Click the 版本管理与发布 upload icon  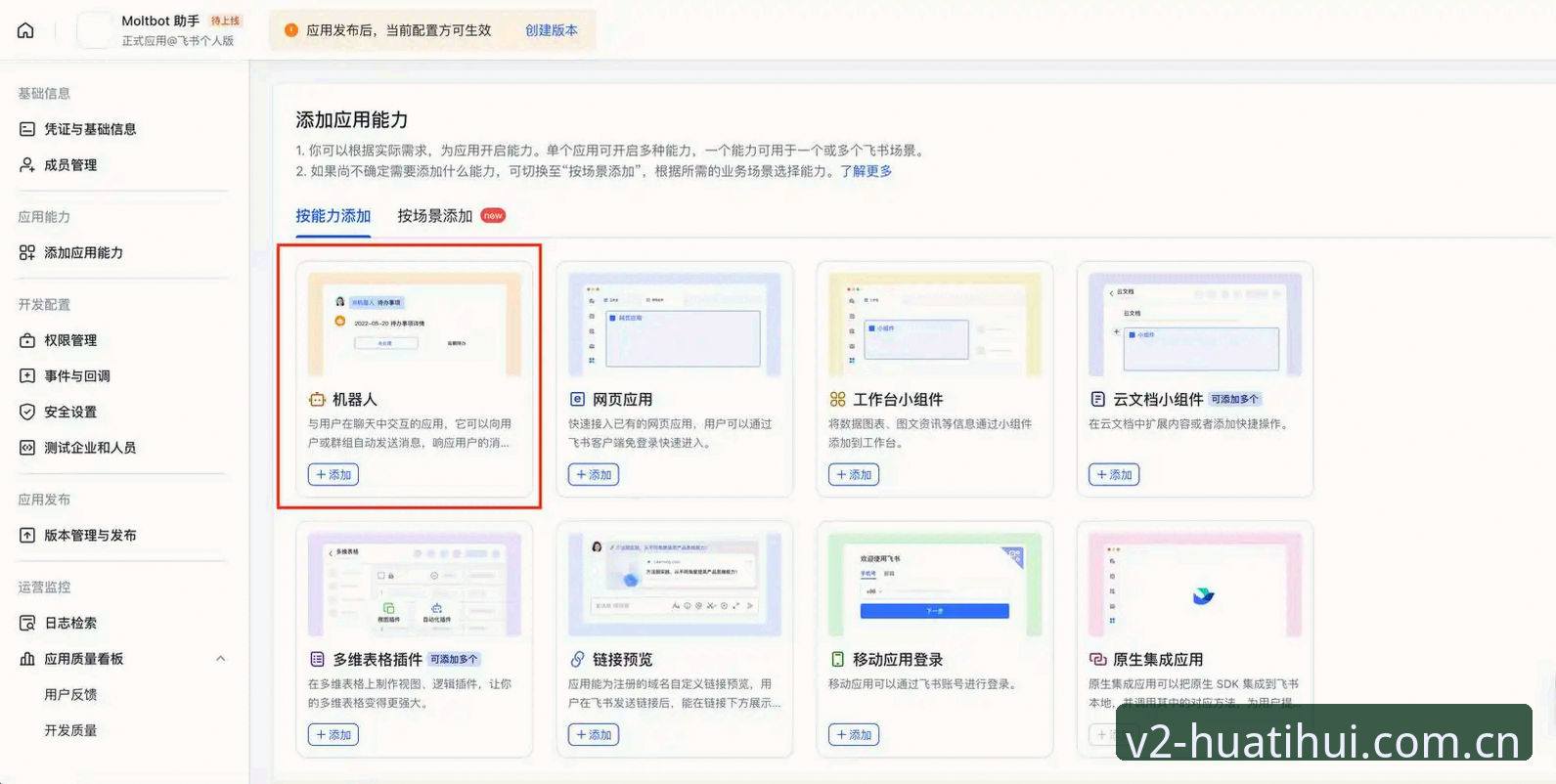click(27, 535)
